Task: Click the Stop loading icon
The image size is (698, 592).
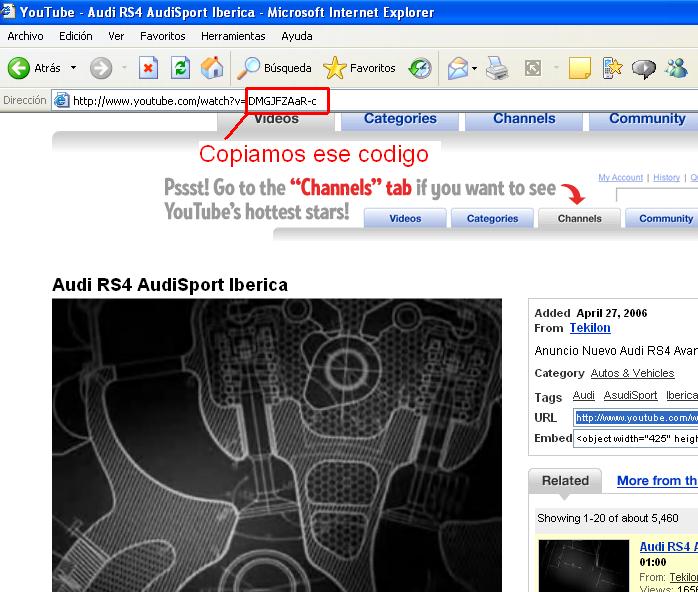Action: click(148, 68)
